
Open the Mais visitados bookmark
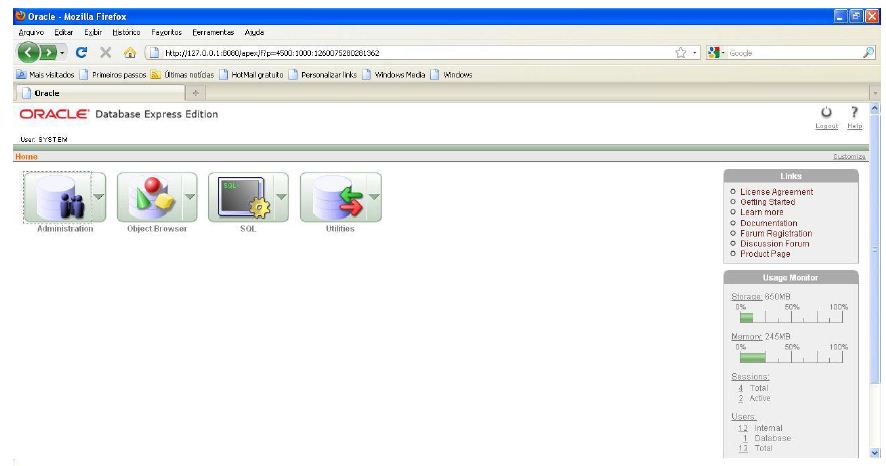(45, 75)
